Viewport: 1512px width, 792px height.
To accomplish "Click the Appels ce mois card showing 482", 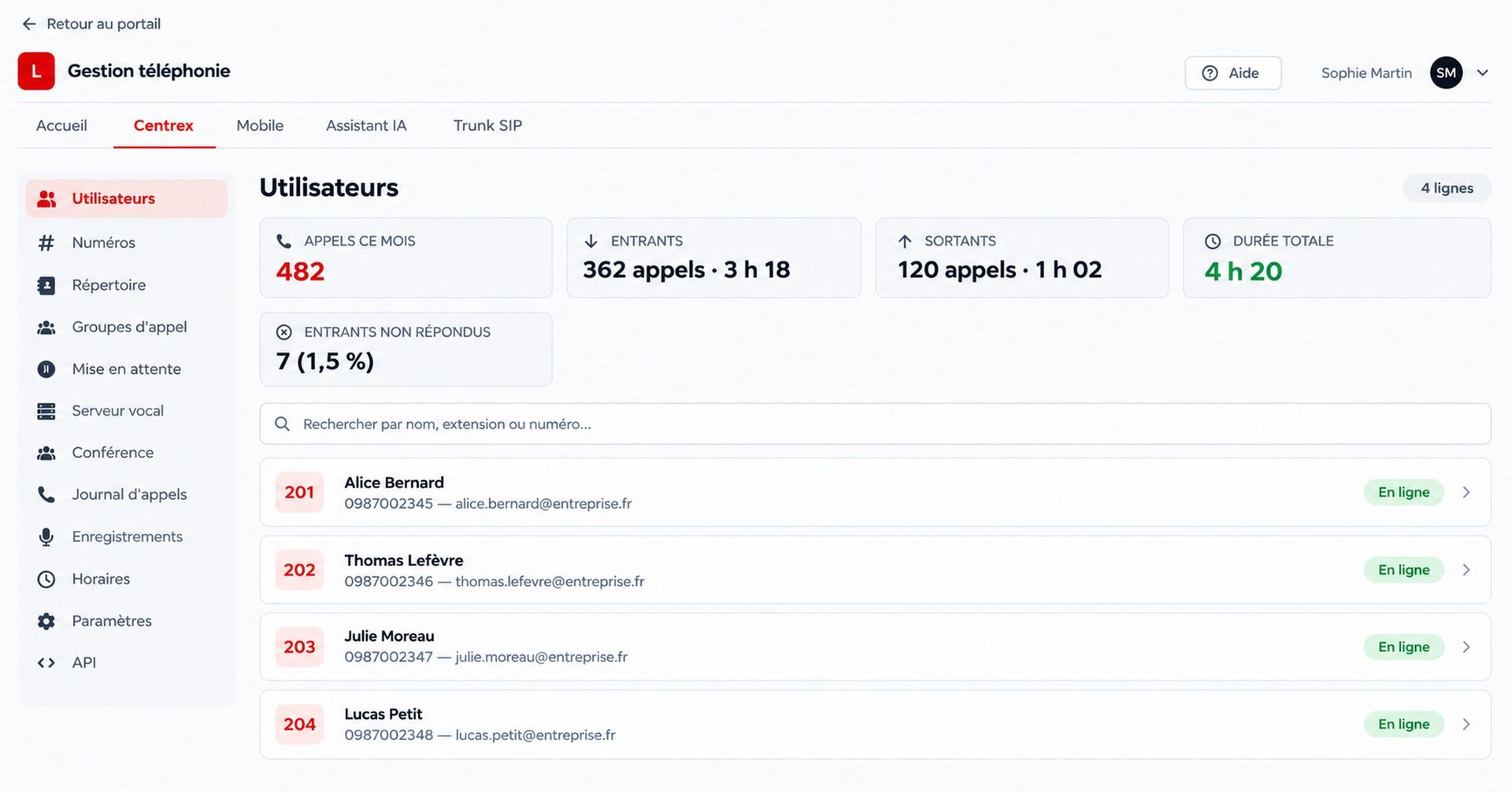I will (x=406, y=258).
